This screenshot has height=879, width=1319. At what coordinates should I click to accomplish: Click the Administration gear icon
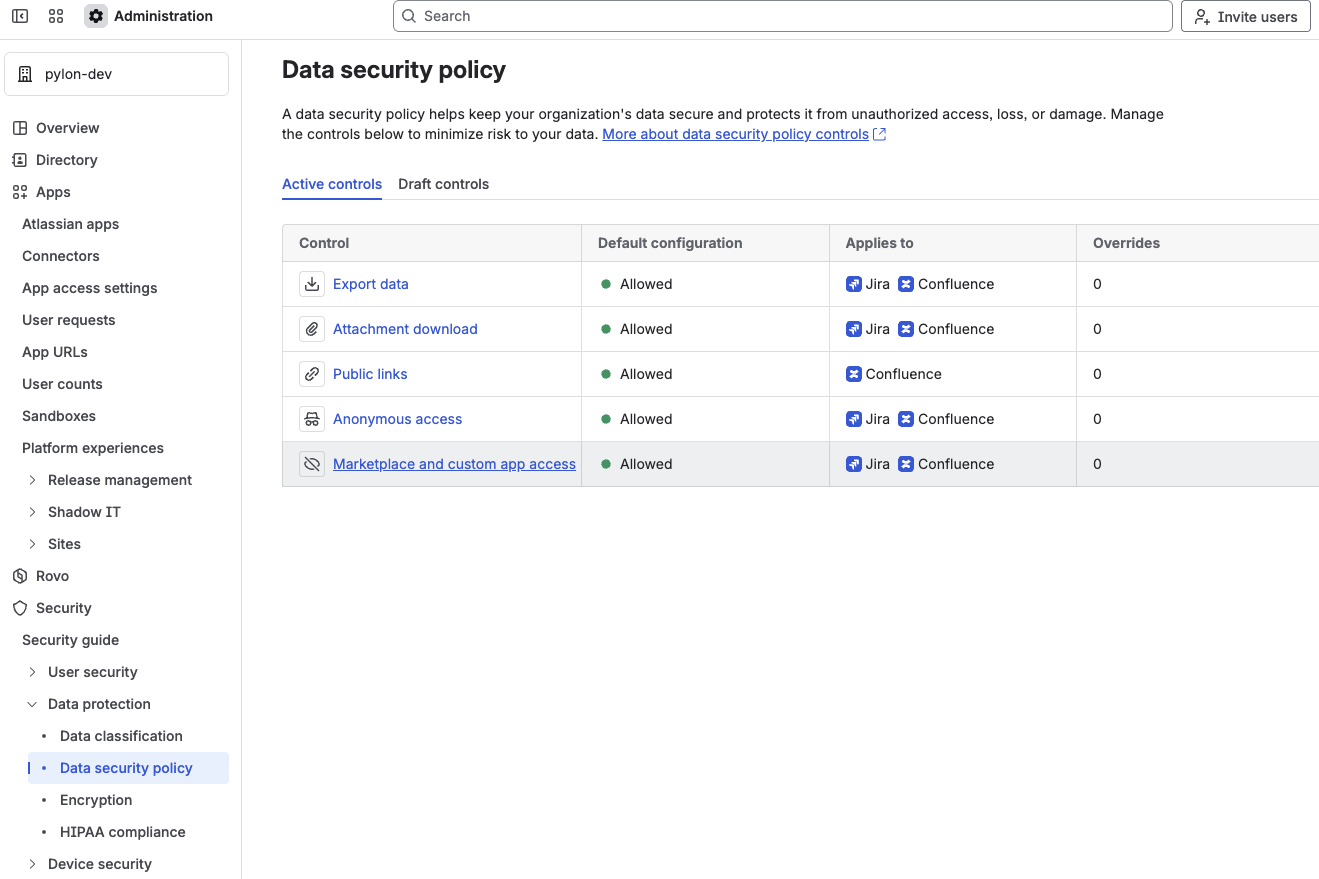(96, 16)
